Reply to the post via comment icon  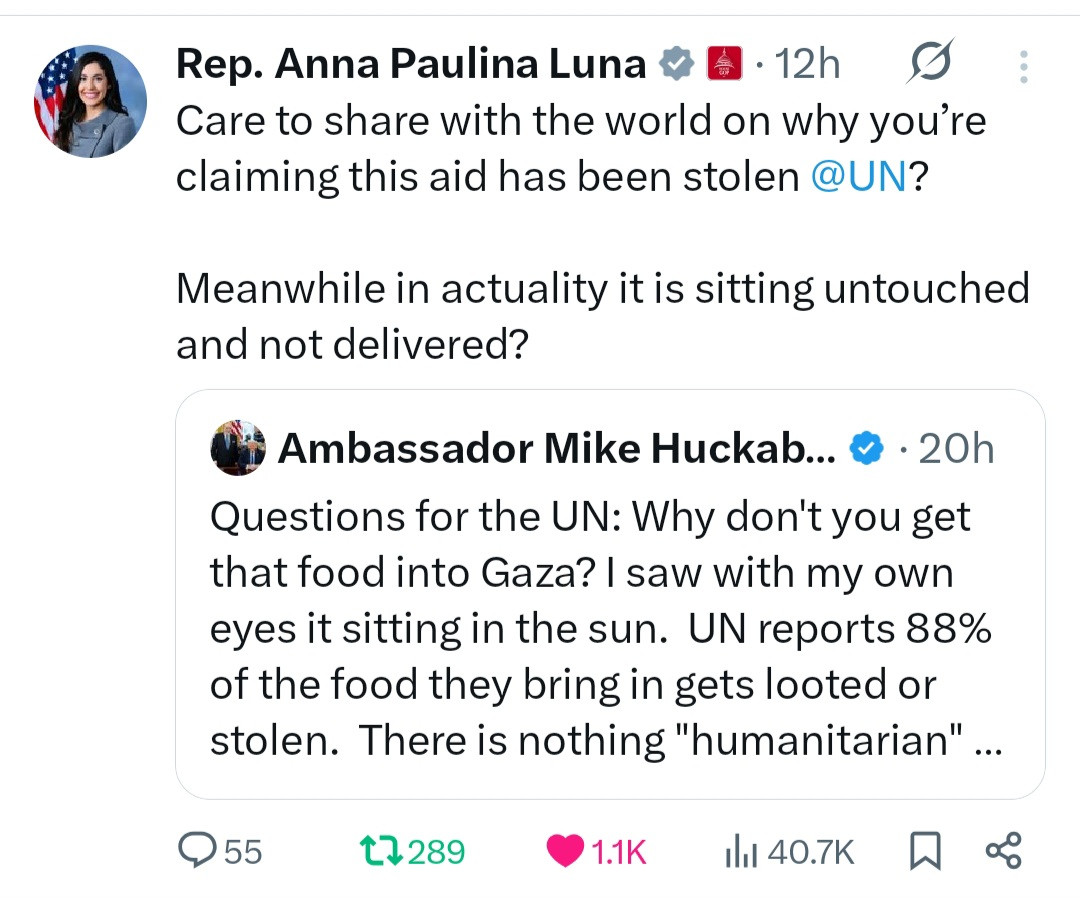pyautogui.click(x=192, y=850)
